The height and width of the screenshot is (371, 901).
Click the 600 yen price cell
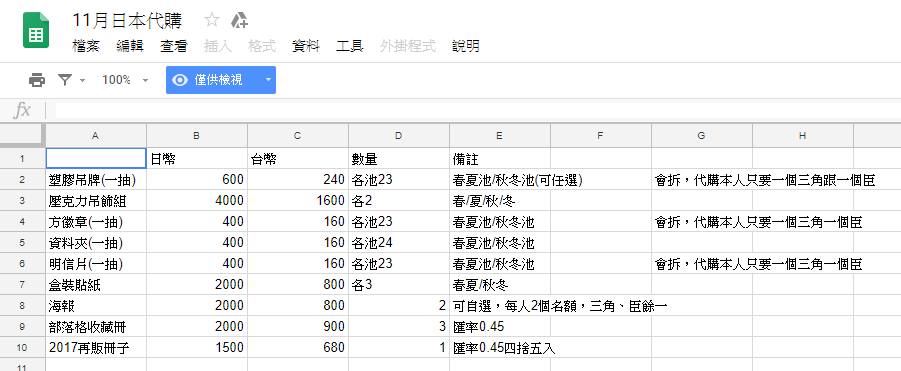coord(197,180)
